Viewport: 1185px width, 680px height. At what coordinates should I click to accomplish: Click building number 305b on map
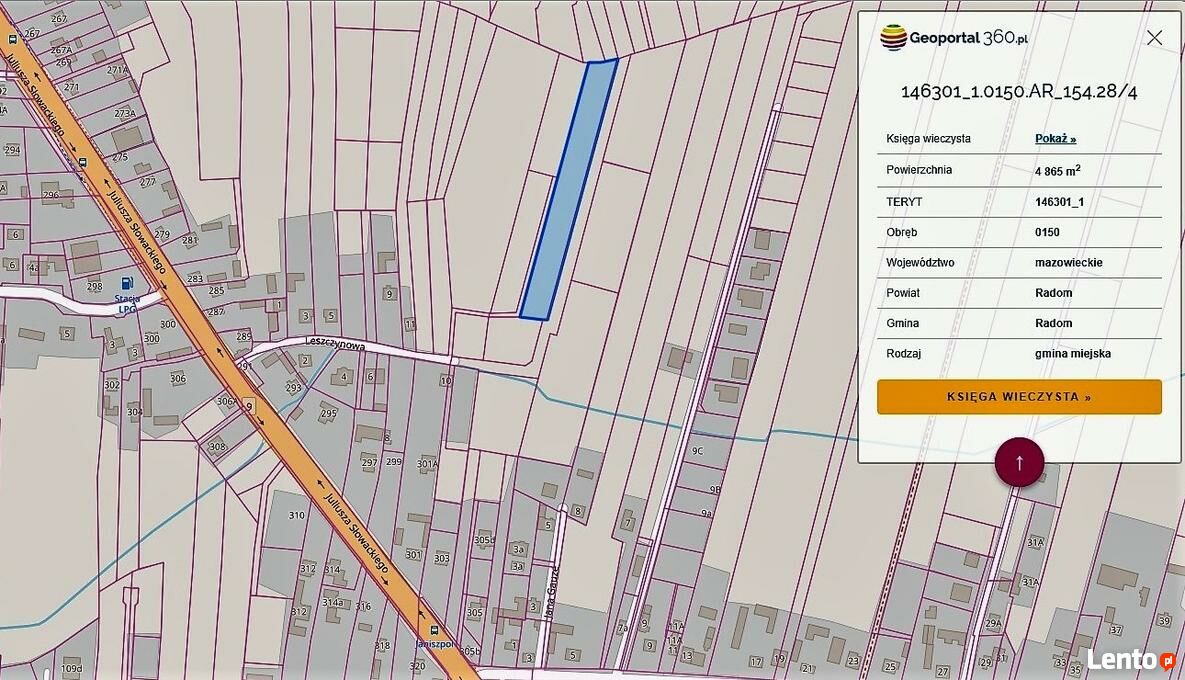click(469, 651)
